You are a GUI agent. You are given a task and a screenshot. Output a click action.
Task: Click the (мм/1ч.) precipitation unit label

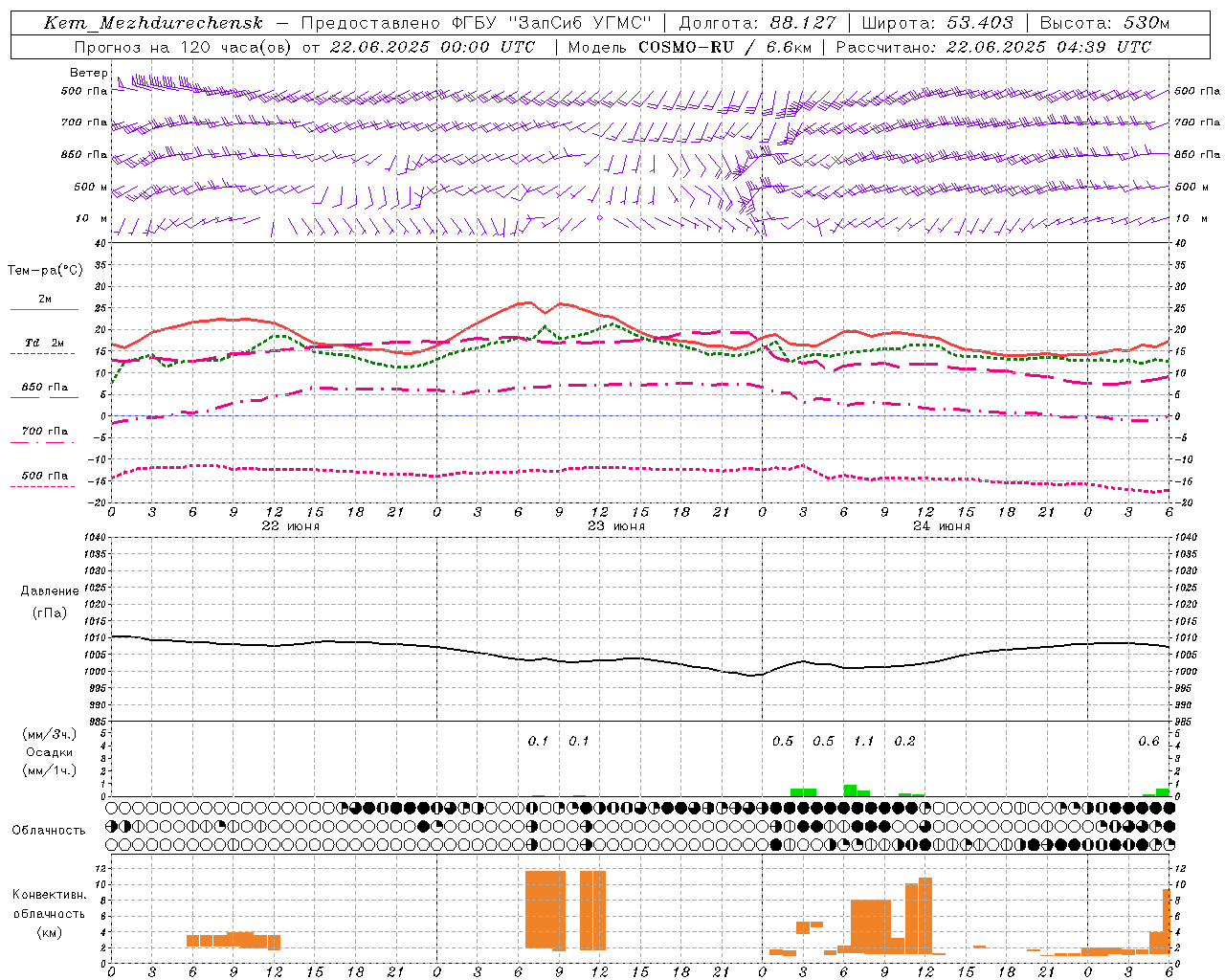(49, 770)
